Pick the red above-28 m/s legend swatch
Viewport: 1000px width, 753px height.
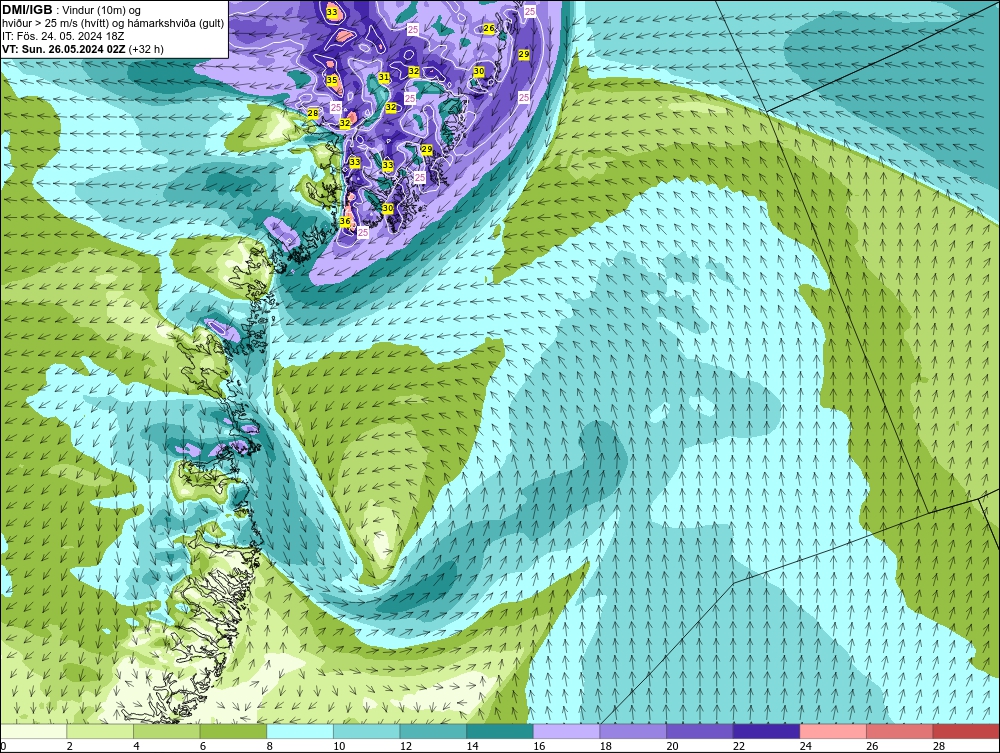tap(966, 731)
